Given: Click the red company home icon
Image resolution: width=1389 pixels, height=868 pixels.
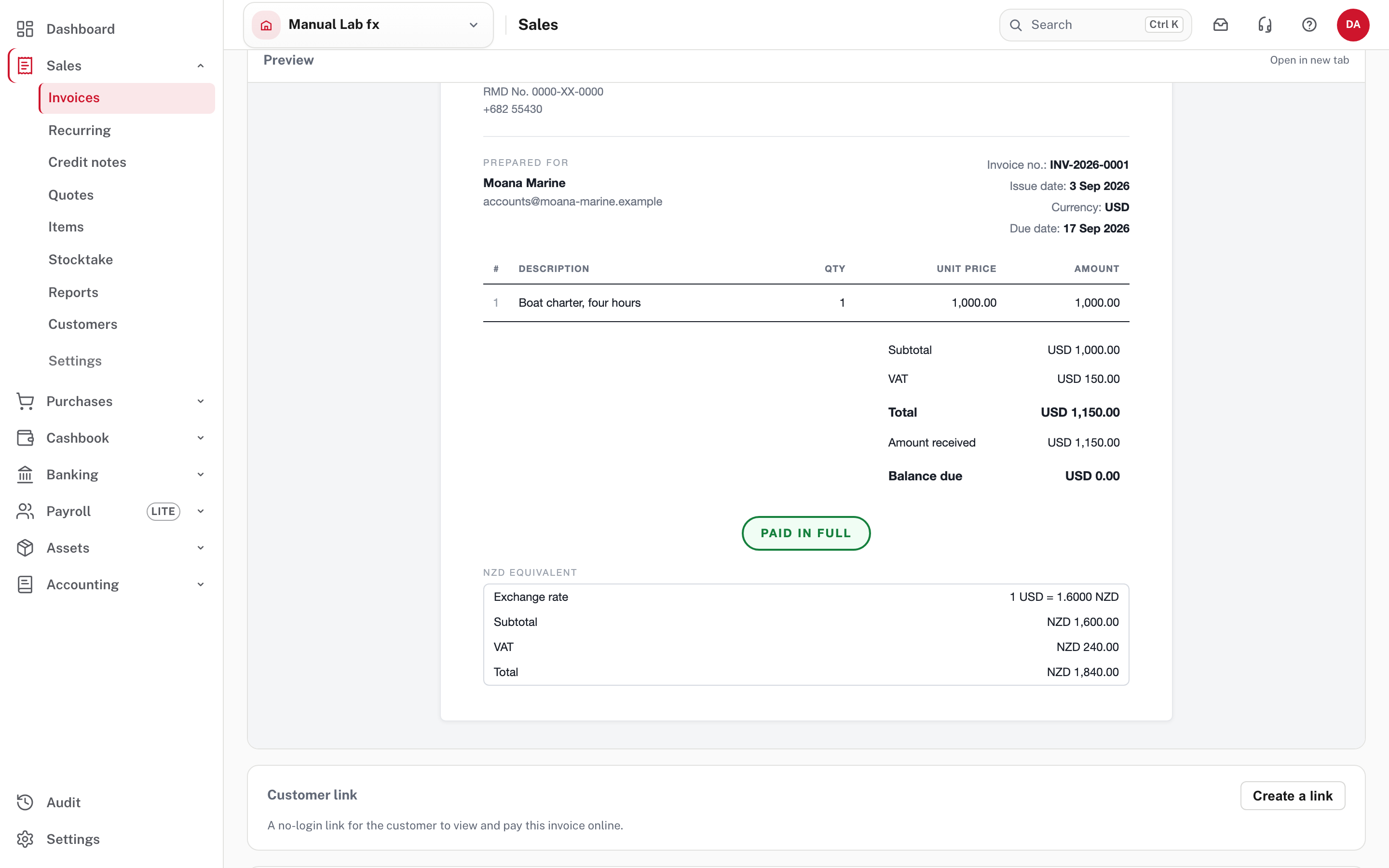Looking at the screenshot, I should [266, 25].
